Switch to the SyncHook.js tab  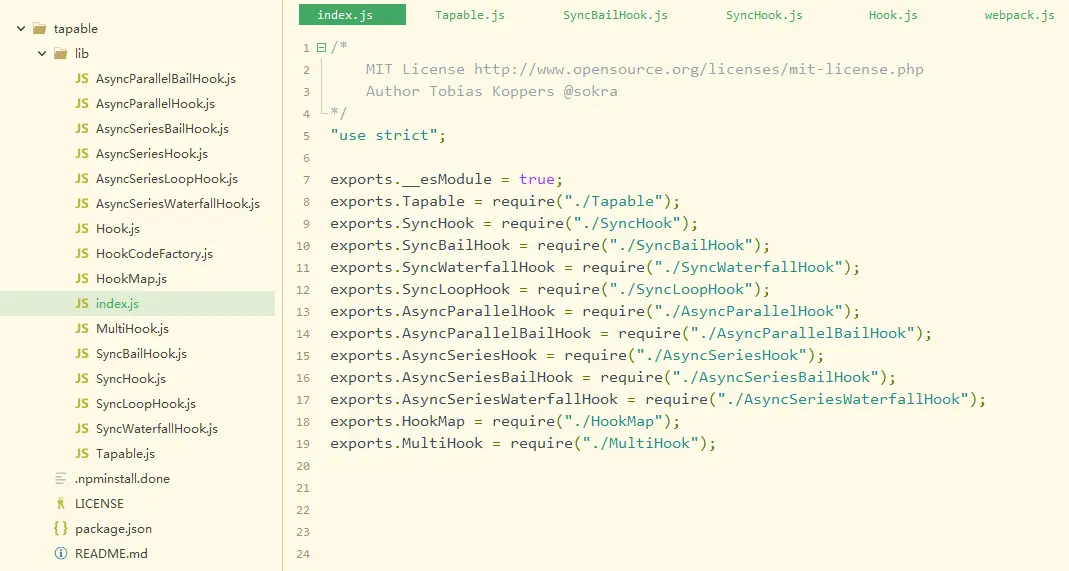[x=764, y=15]
